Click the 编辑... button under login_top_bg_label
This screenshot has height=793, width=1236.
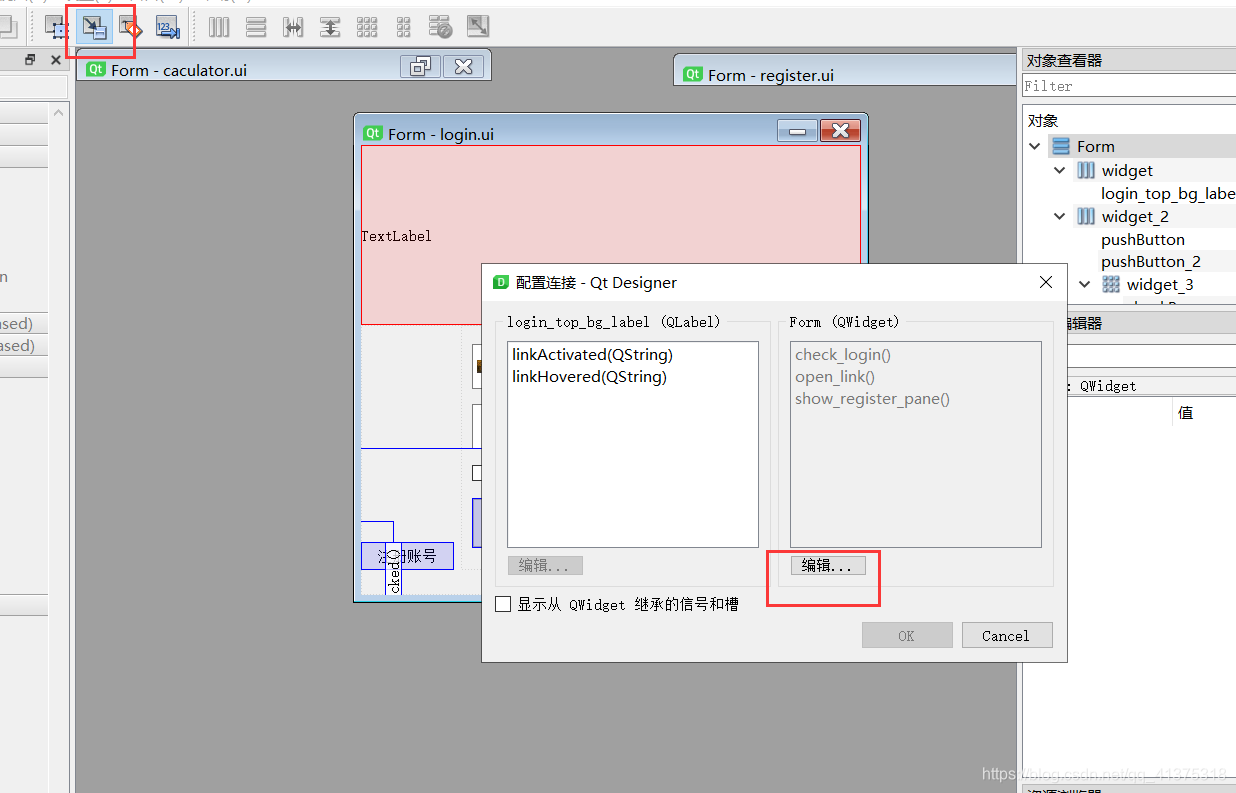pos(545,565)
